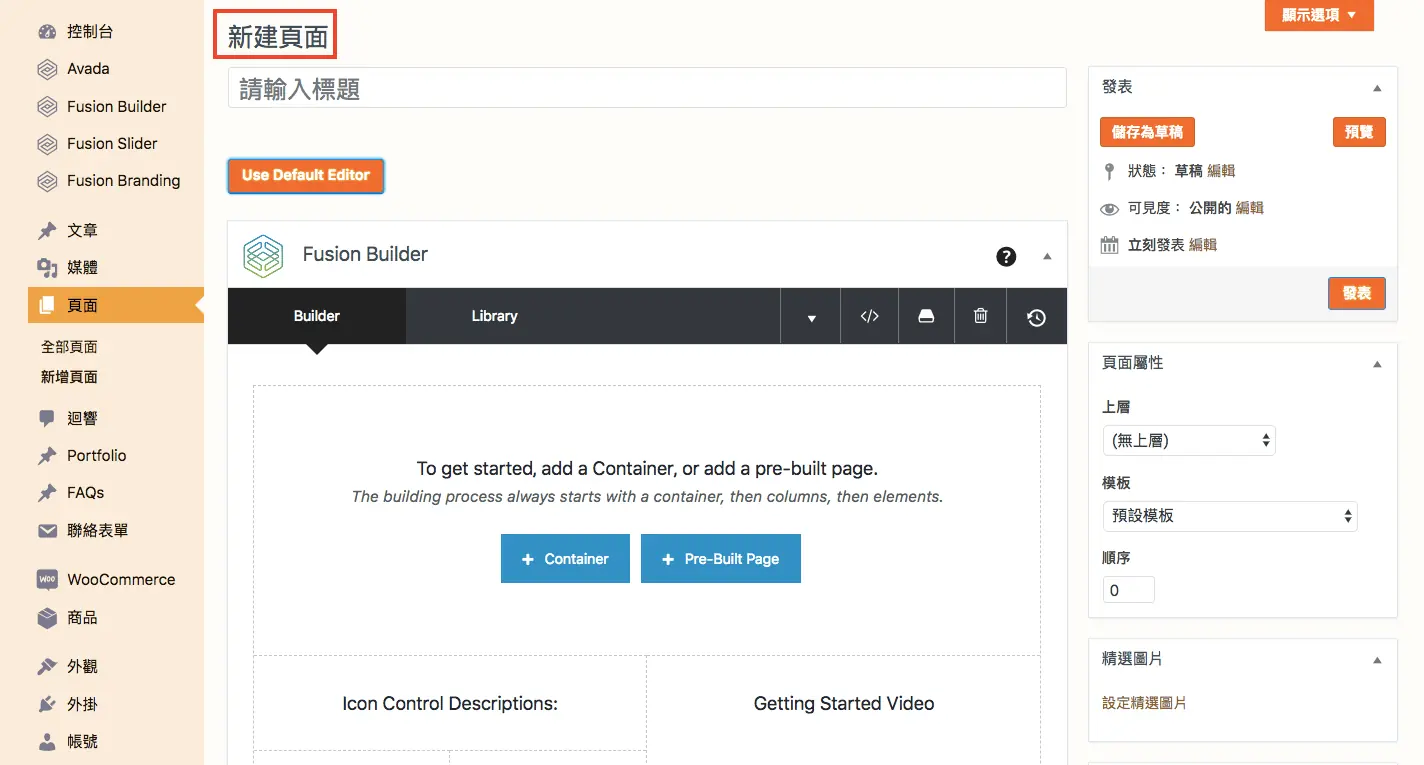
Task: Open 全部頁面 submenu item
Action: [x=69, y=347]
